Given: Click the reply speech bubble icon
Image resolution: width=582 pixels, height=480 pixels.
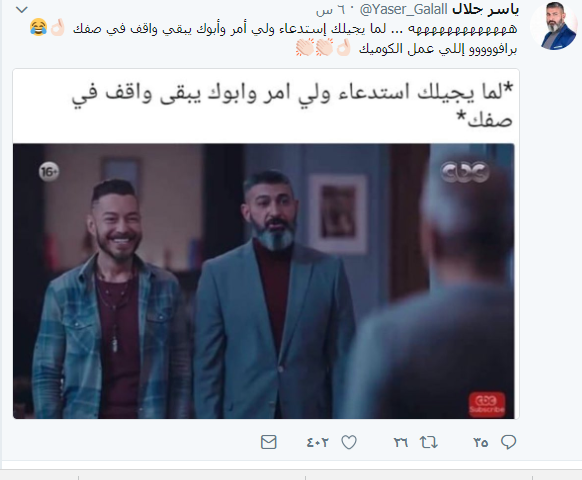Looking at the screenshot, I should (508, 442).
